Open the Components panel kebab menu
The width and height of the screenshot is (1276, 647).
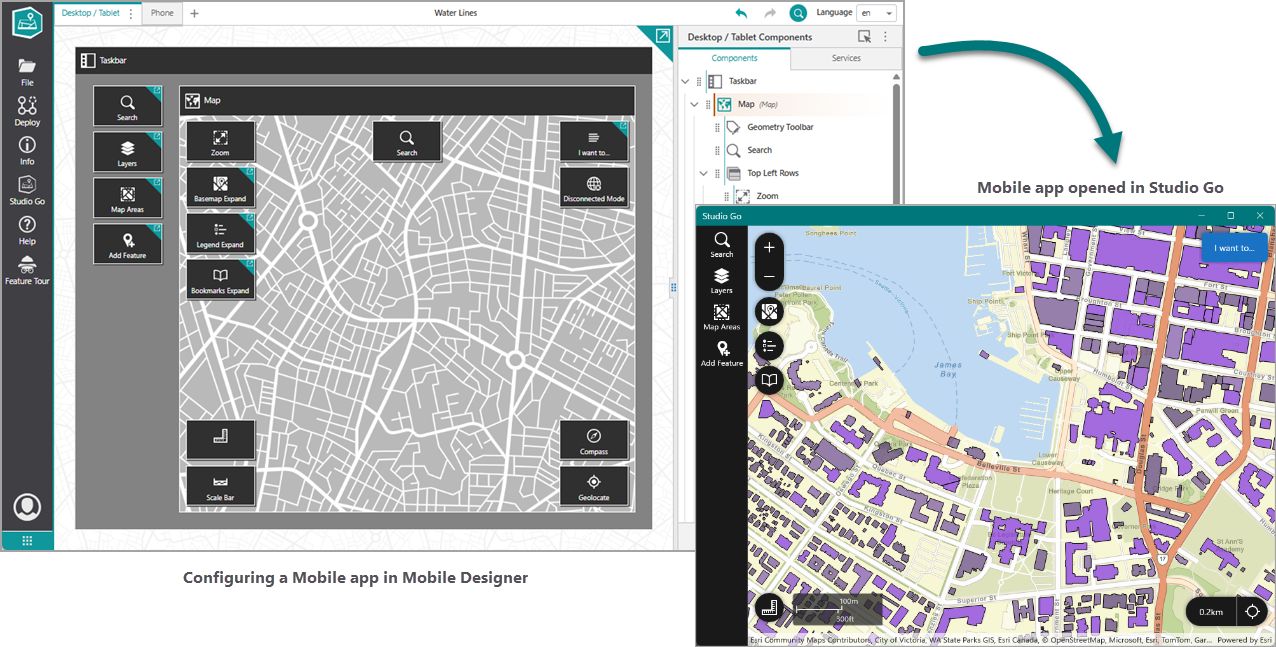(886, 37)
